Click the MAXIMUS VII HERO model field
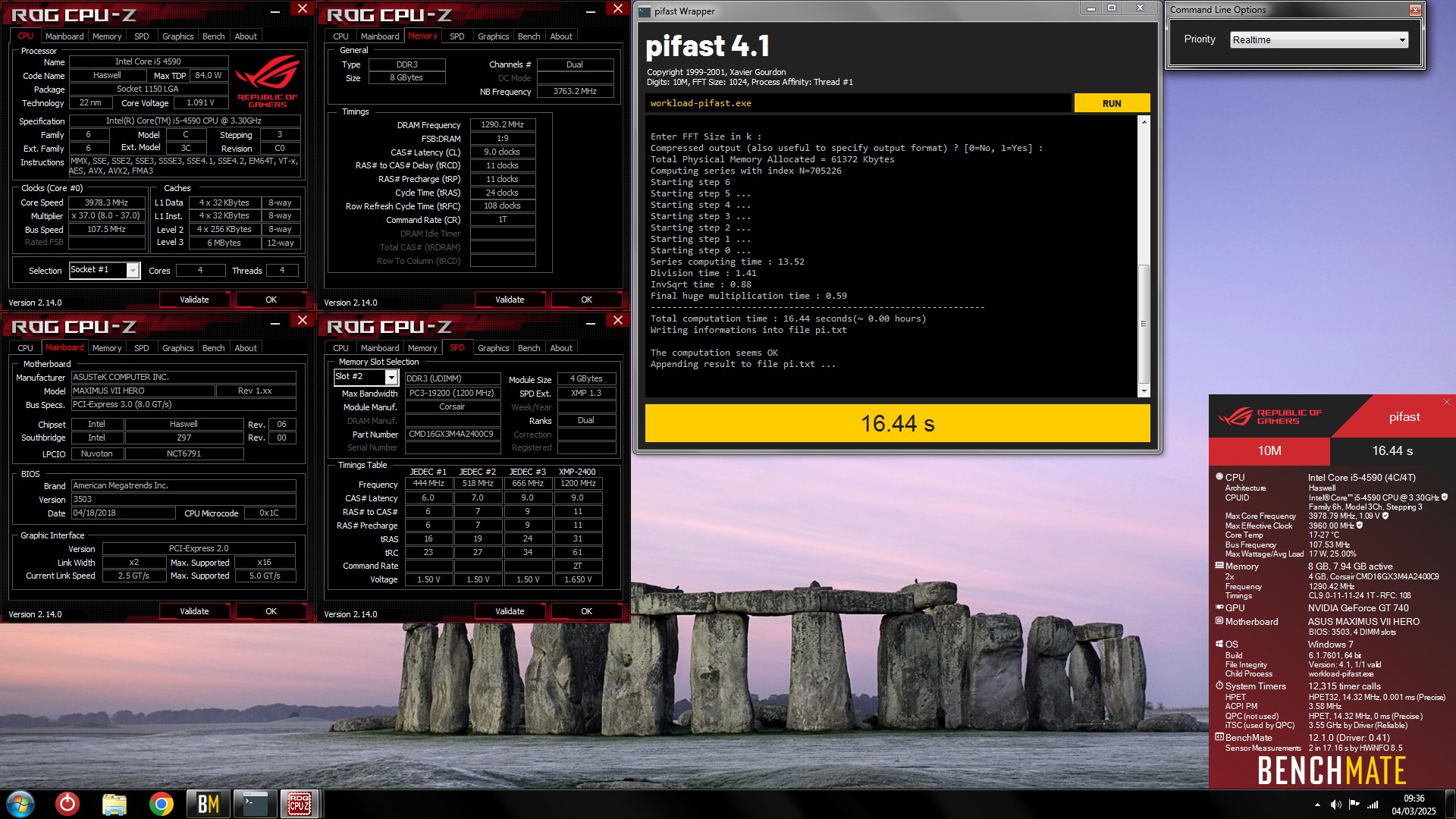The height and width of the screenshot is (819, 1456). pyautogui.click(x=143, y=391)
